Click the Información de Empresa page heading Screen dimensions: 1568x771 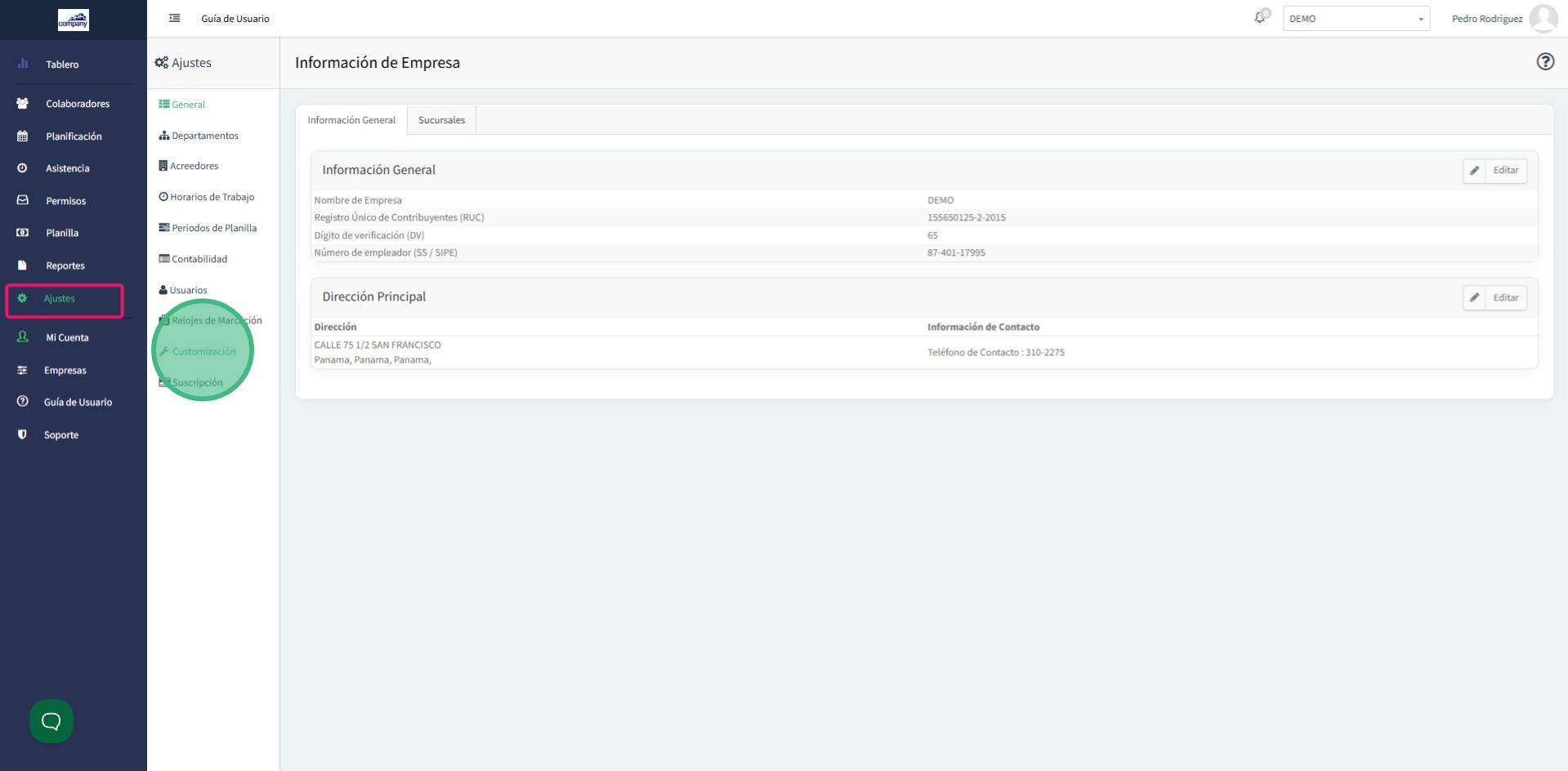pos(377,63)
